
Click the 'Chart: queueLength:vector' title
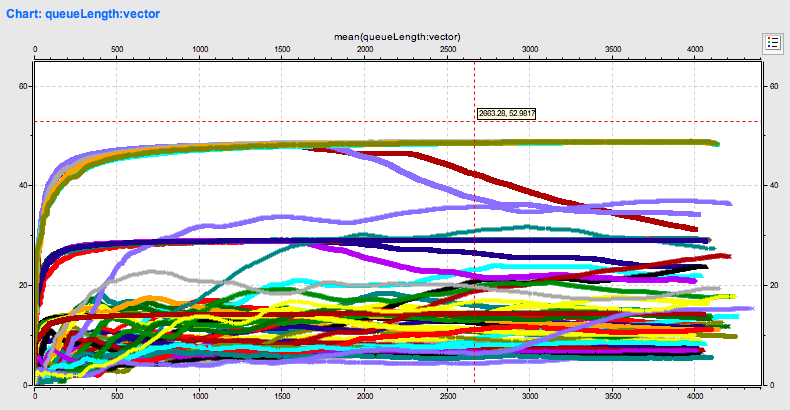[x=83, y=14]
